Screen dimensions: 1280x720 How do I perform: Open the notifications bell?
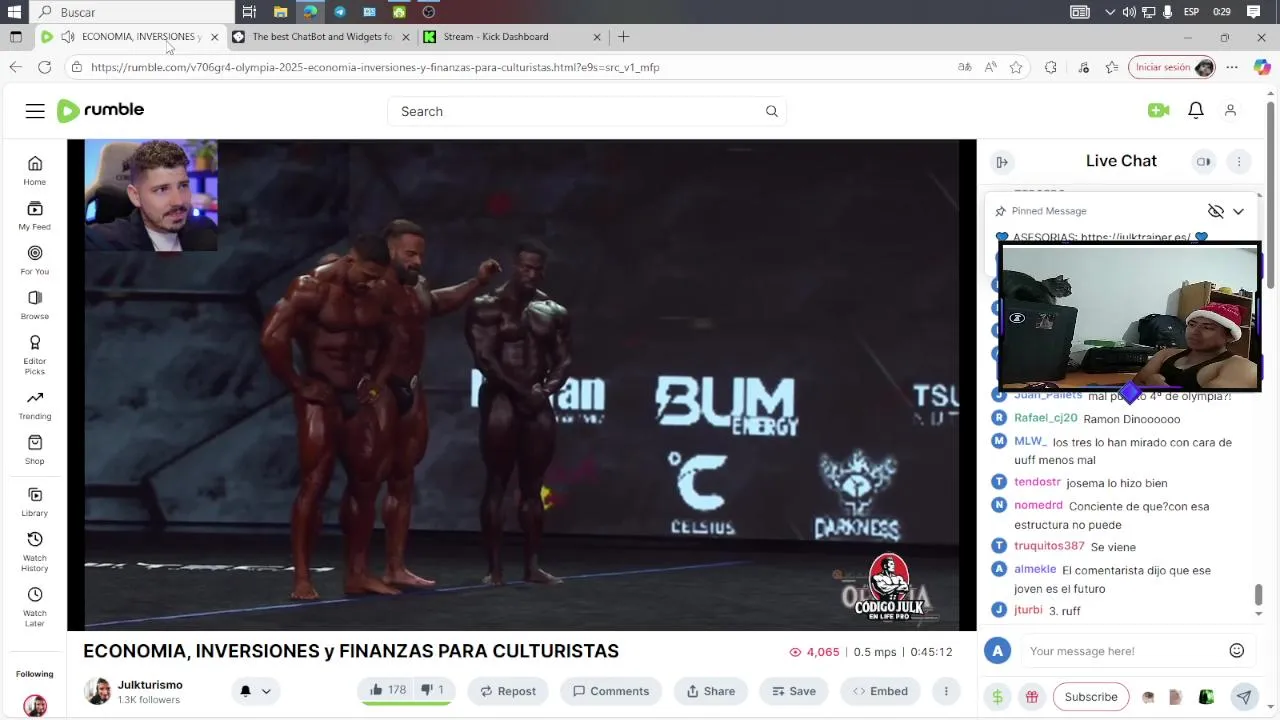[x=1196, y=111]
